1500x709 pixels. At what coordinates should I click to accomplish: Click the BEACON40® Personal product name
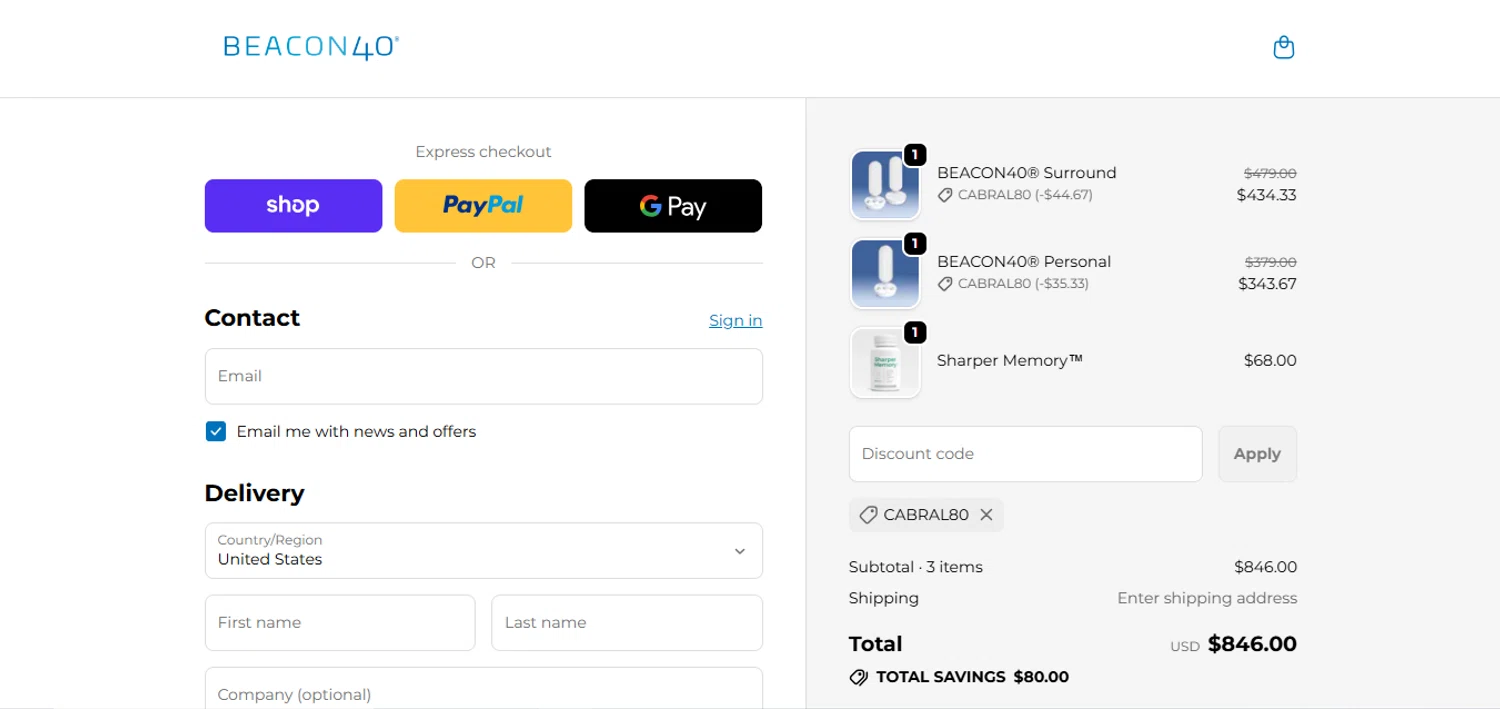pos(1024,262)
